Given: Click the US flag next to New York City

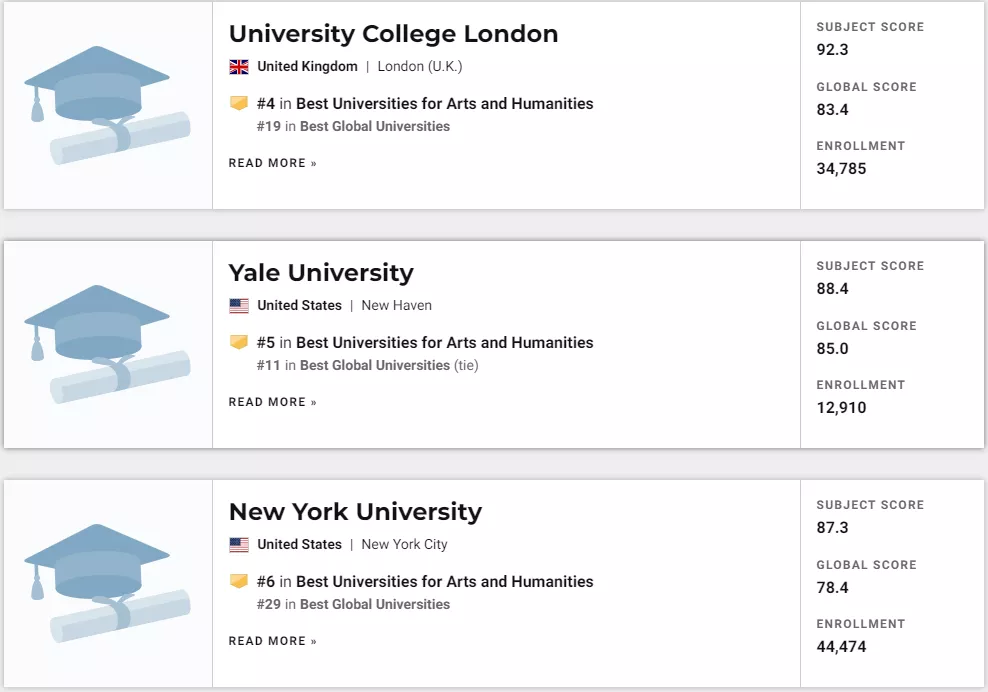Looking at the screenshot, I should tap(239, 545).
